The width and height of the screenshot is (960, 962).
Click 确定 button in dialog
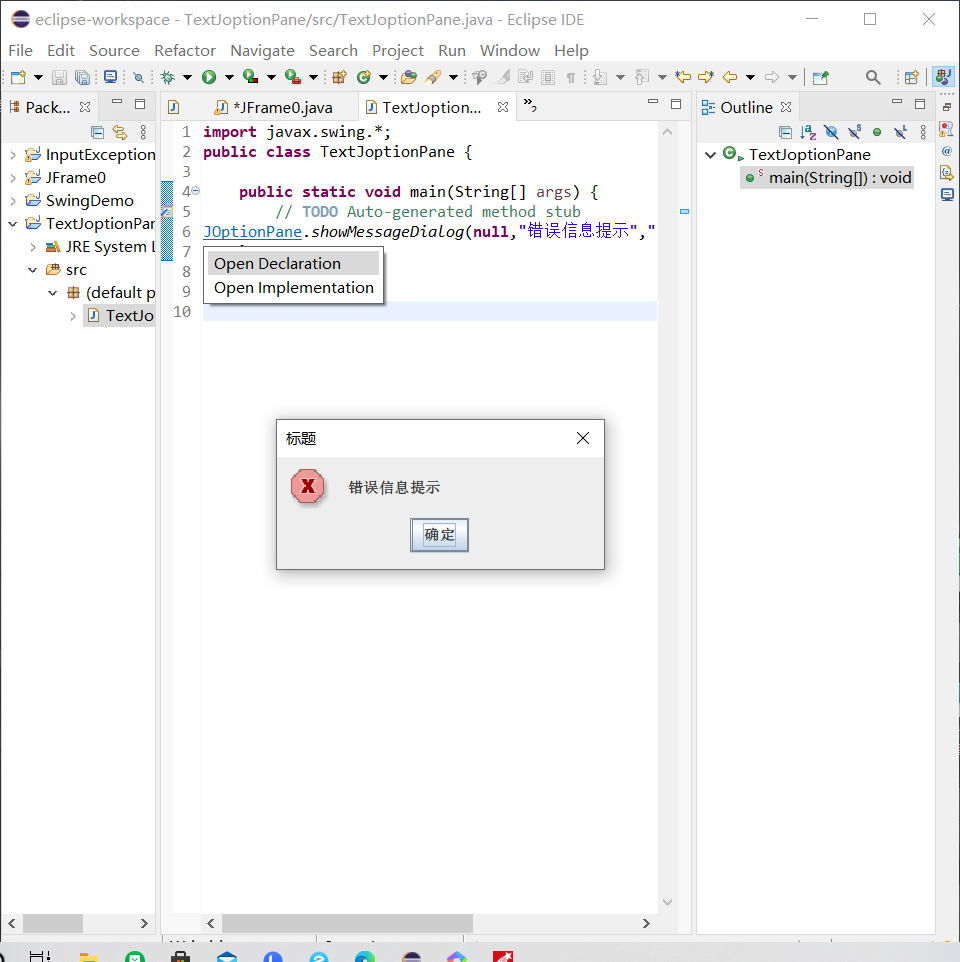(439, 535)
